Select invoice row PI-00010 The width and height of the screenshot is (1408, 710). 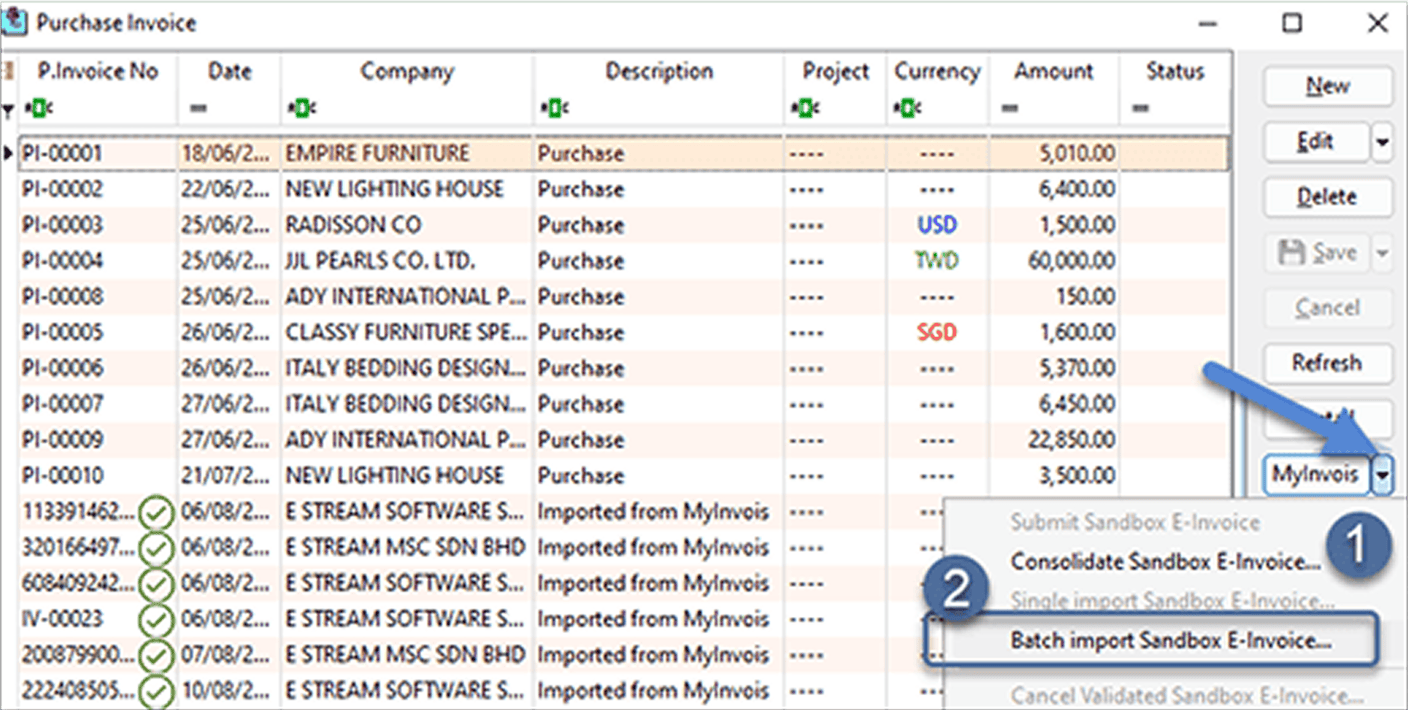point(624,476)
